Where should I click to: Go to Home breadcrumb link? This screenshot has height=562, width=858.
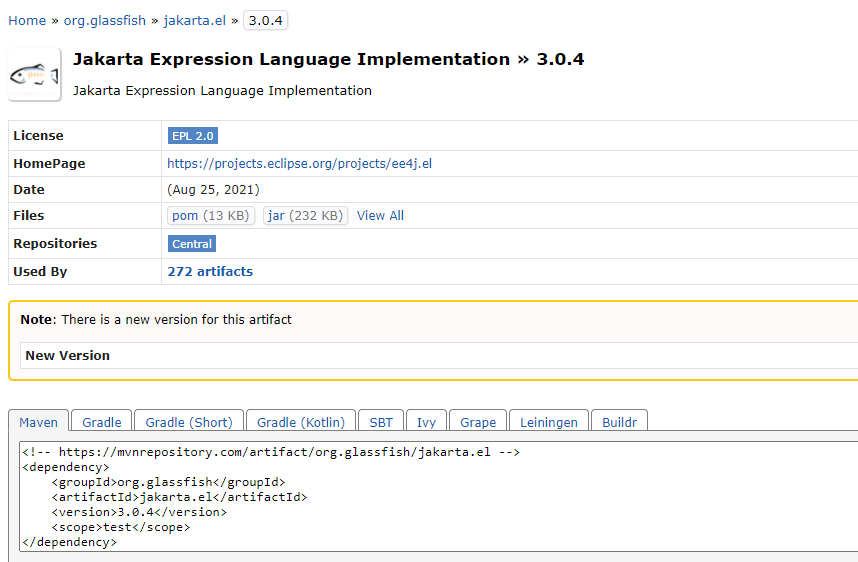click(27, 20)
